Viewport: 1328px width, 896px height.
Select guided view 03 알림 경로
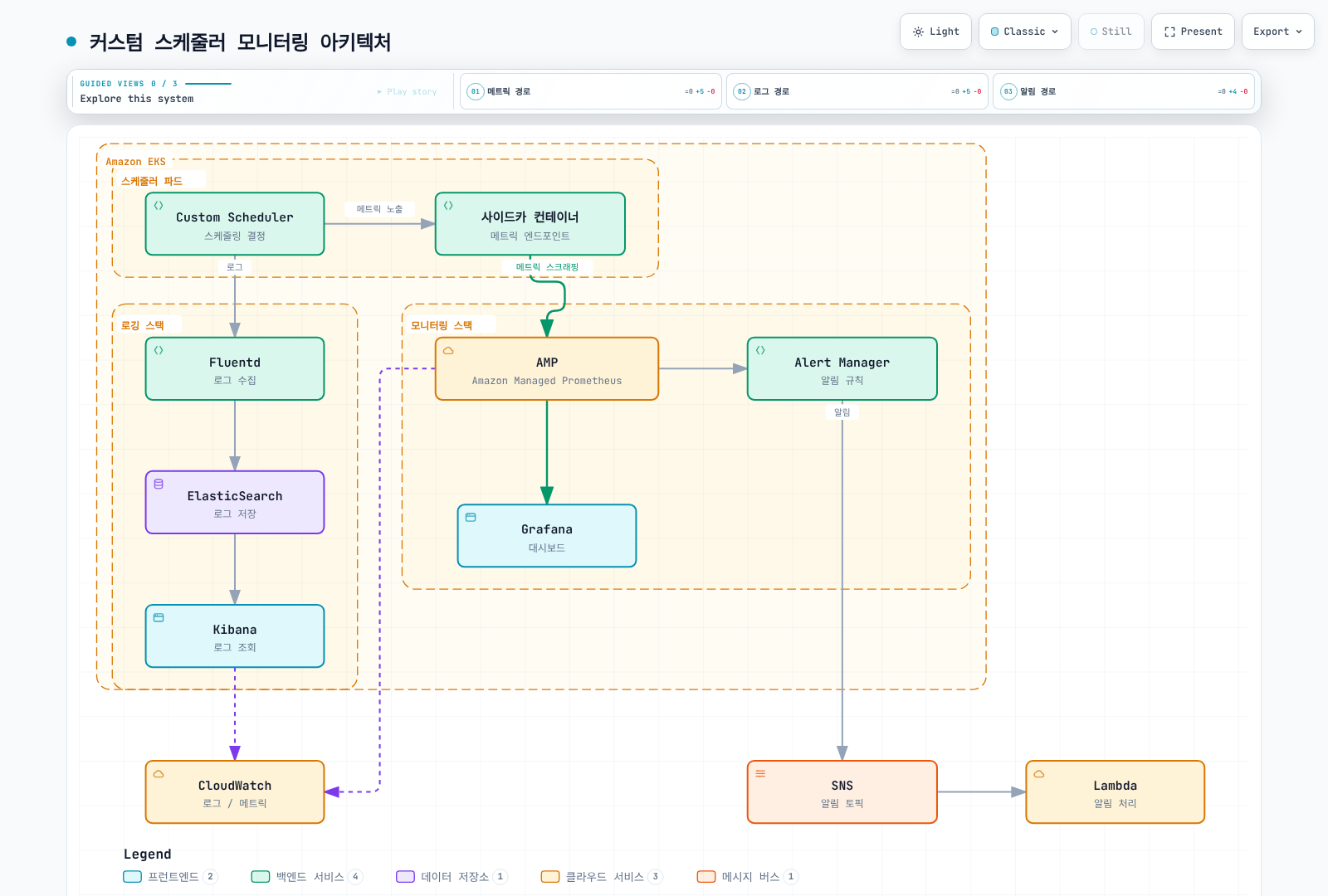[x=1124, y=91]
